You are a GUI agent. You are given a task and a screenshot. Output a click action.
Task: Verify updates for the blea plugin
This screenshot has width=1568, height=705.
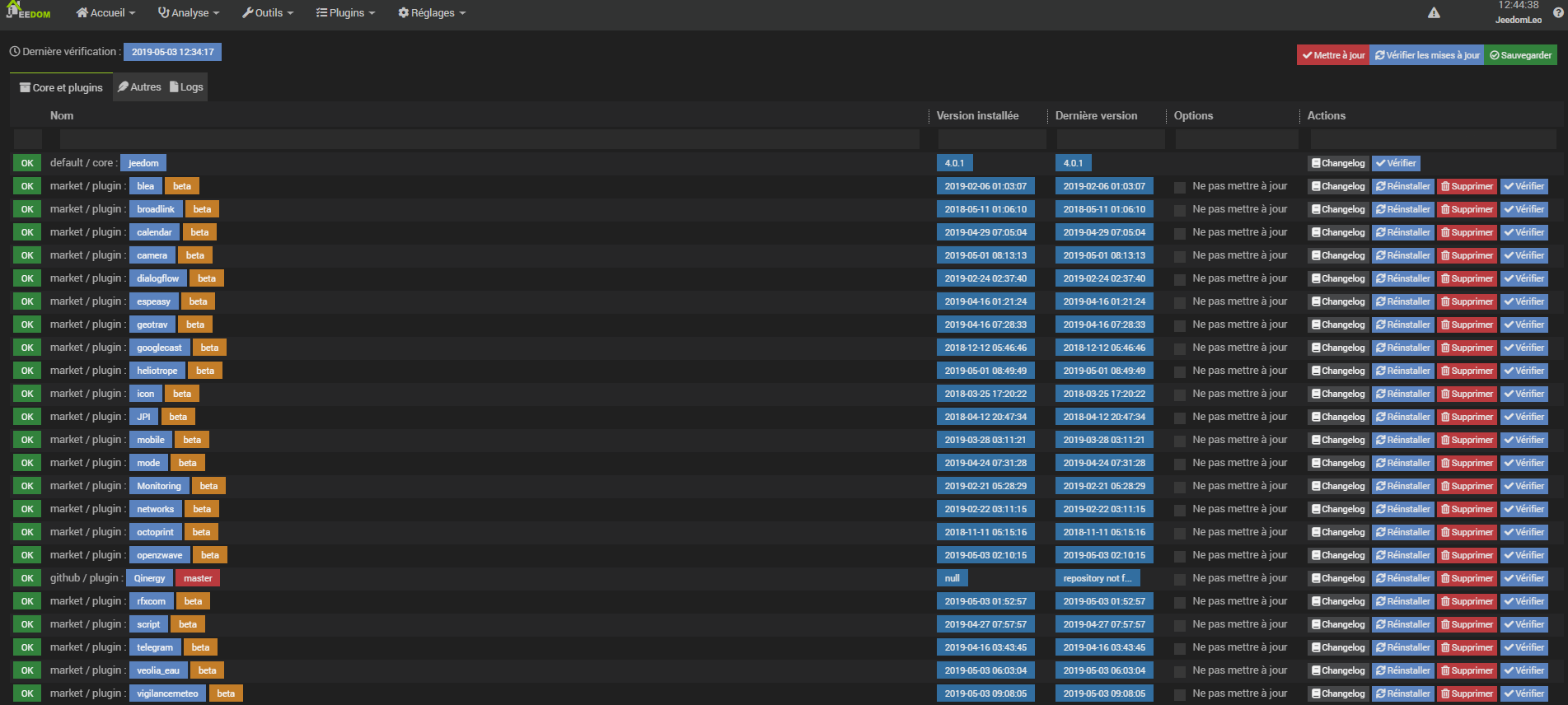1524,186
